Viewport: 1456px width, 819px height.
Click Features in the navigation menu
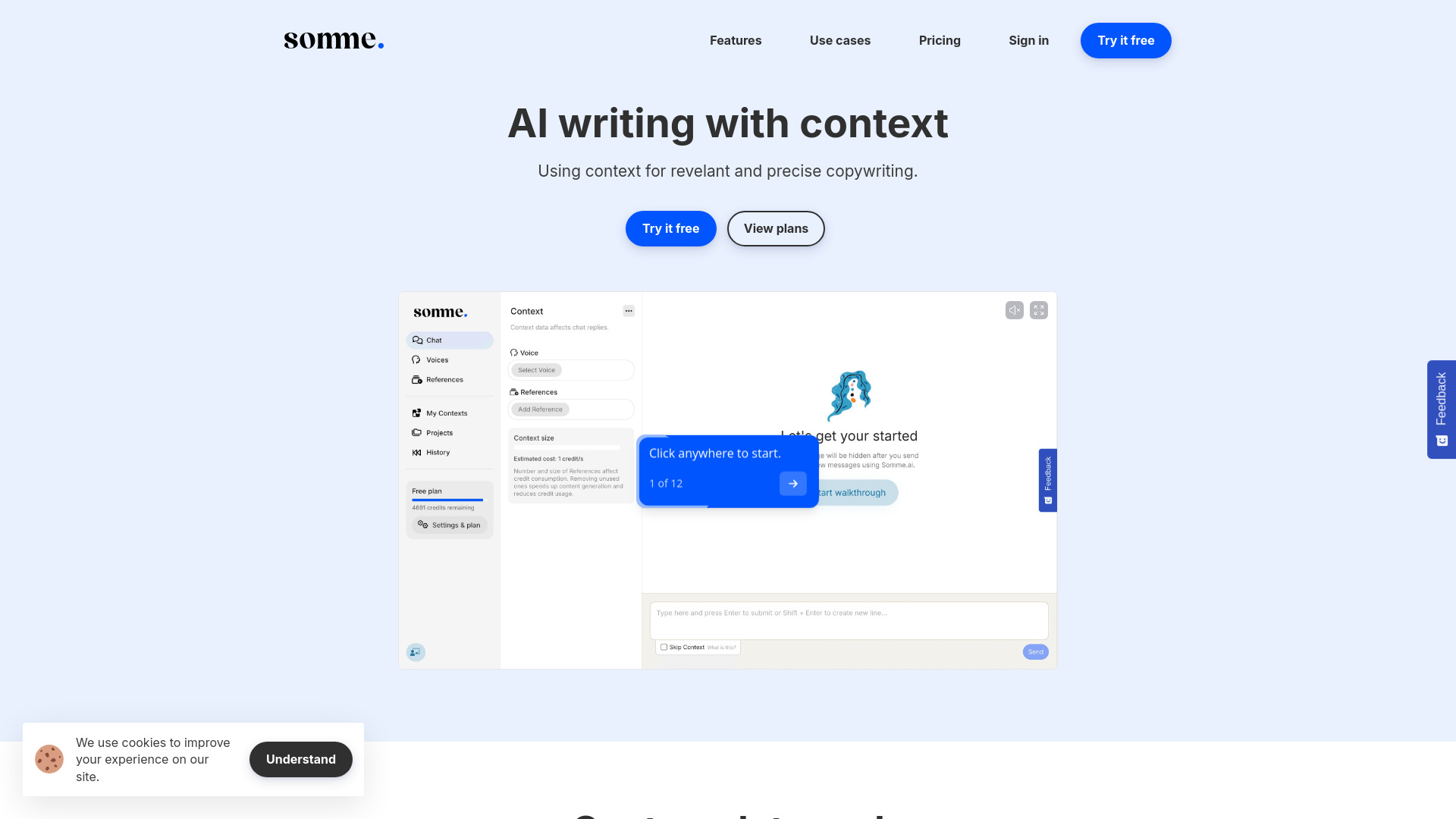coord(735,40)
